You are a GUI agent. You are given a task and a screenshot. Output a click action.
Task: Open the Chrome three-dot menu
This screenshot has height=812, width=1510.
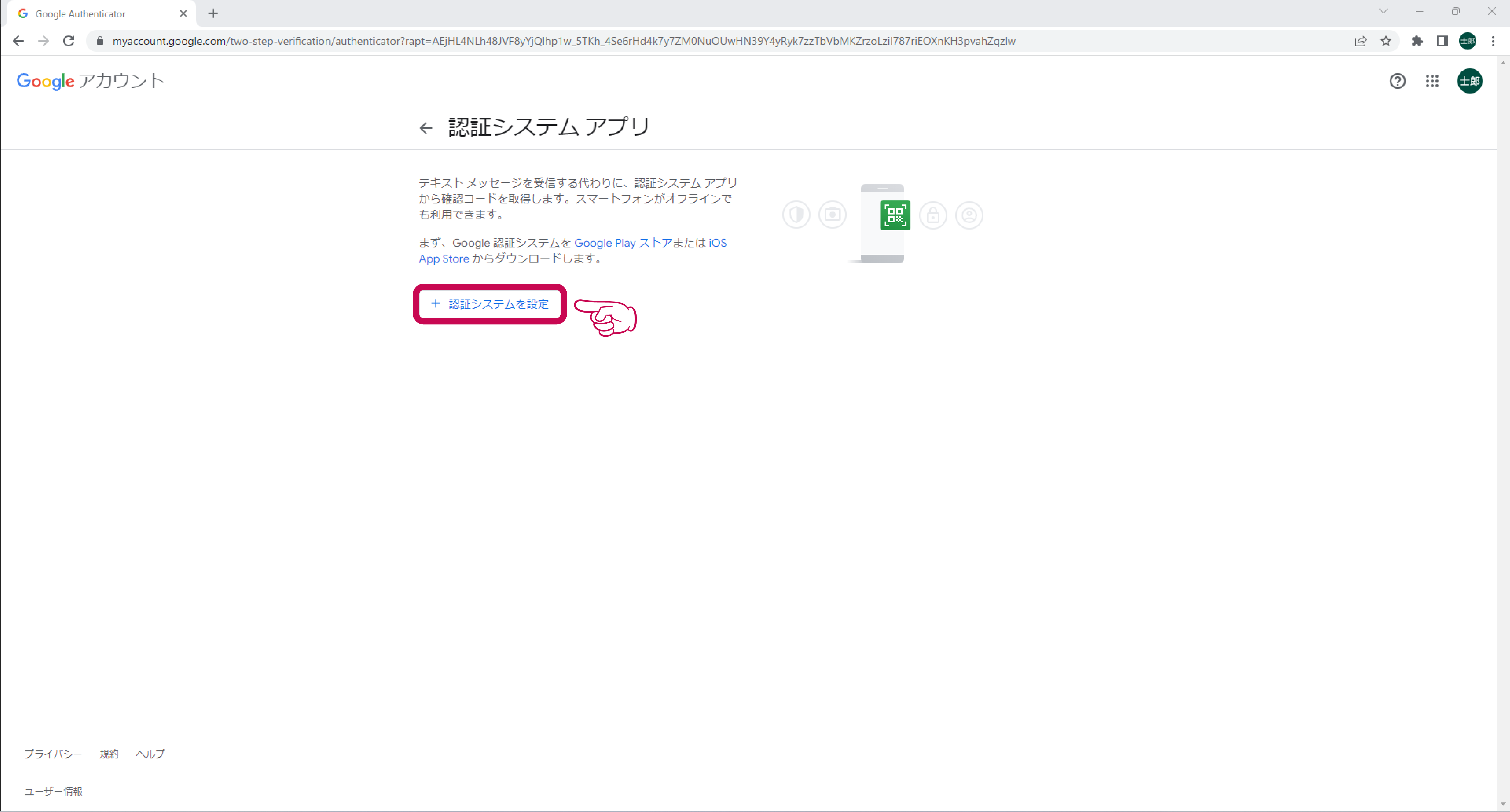(1493, 41)
